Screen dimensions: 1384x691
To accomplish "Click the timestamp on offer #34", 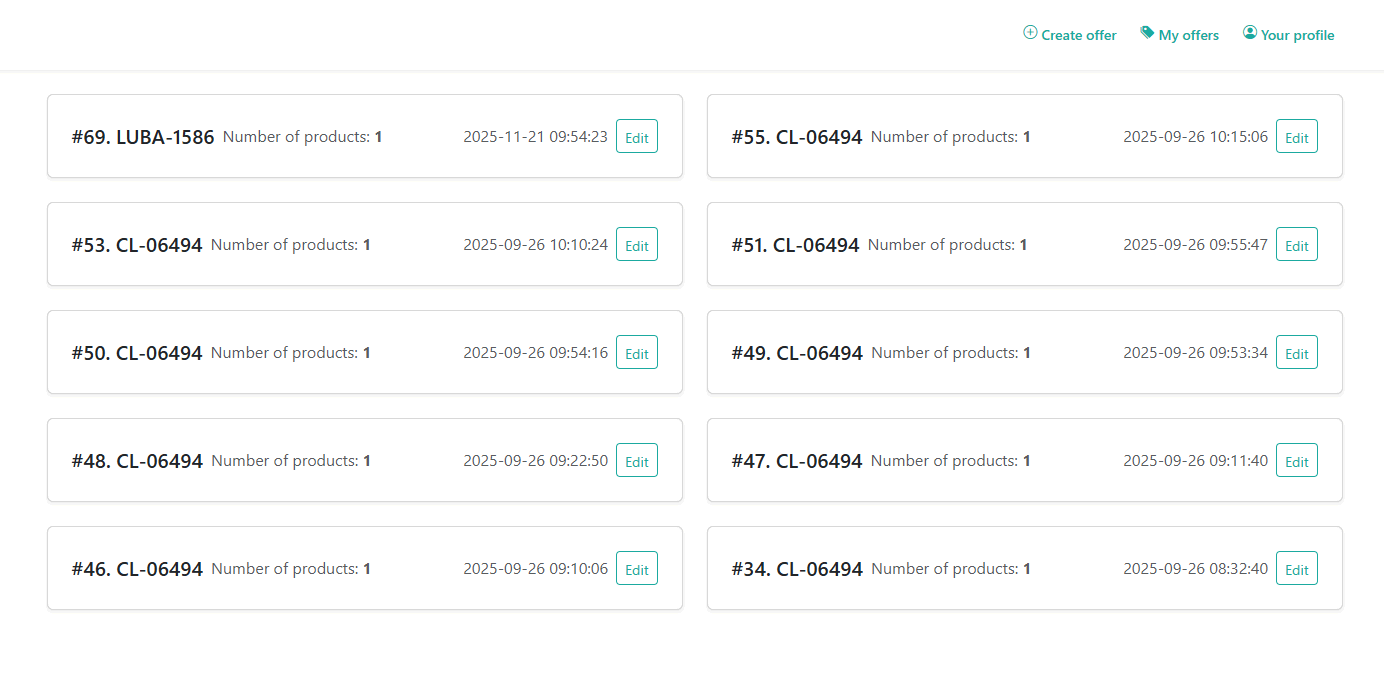I will pyautogui.click(x=1196, y=568).
